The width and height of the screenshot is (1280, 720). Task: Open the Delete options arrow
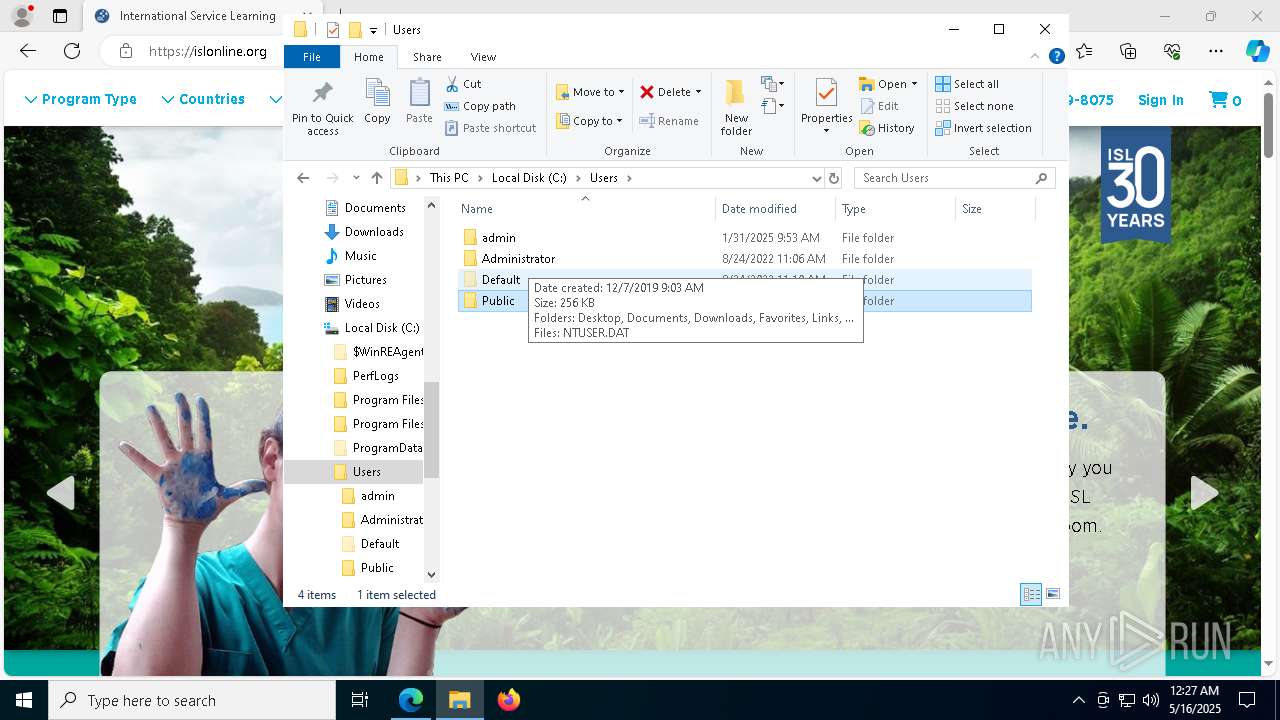(698, 92)
